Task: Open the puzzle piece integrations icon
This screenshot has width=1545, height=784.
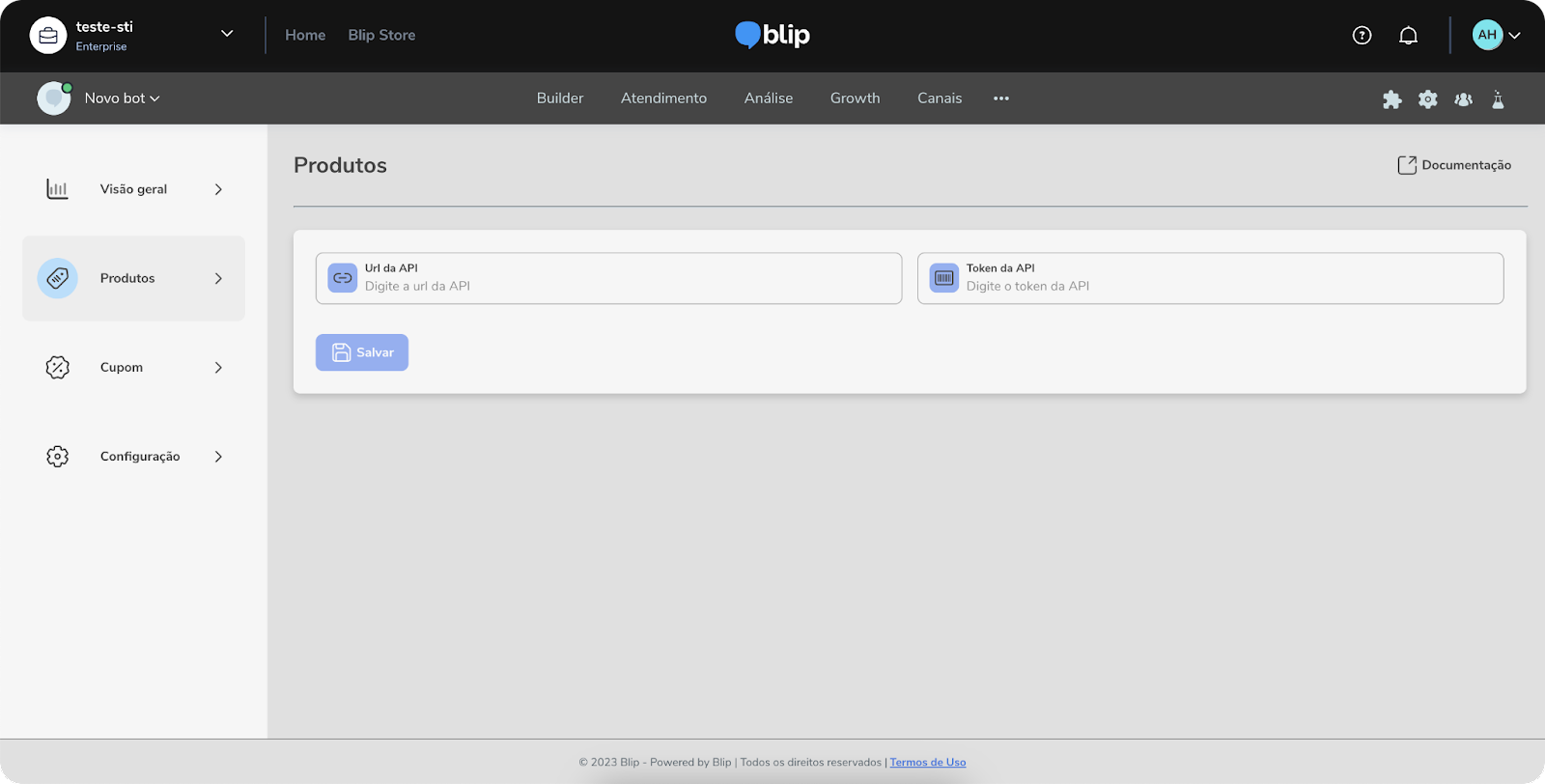Action: (1391, 99)
